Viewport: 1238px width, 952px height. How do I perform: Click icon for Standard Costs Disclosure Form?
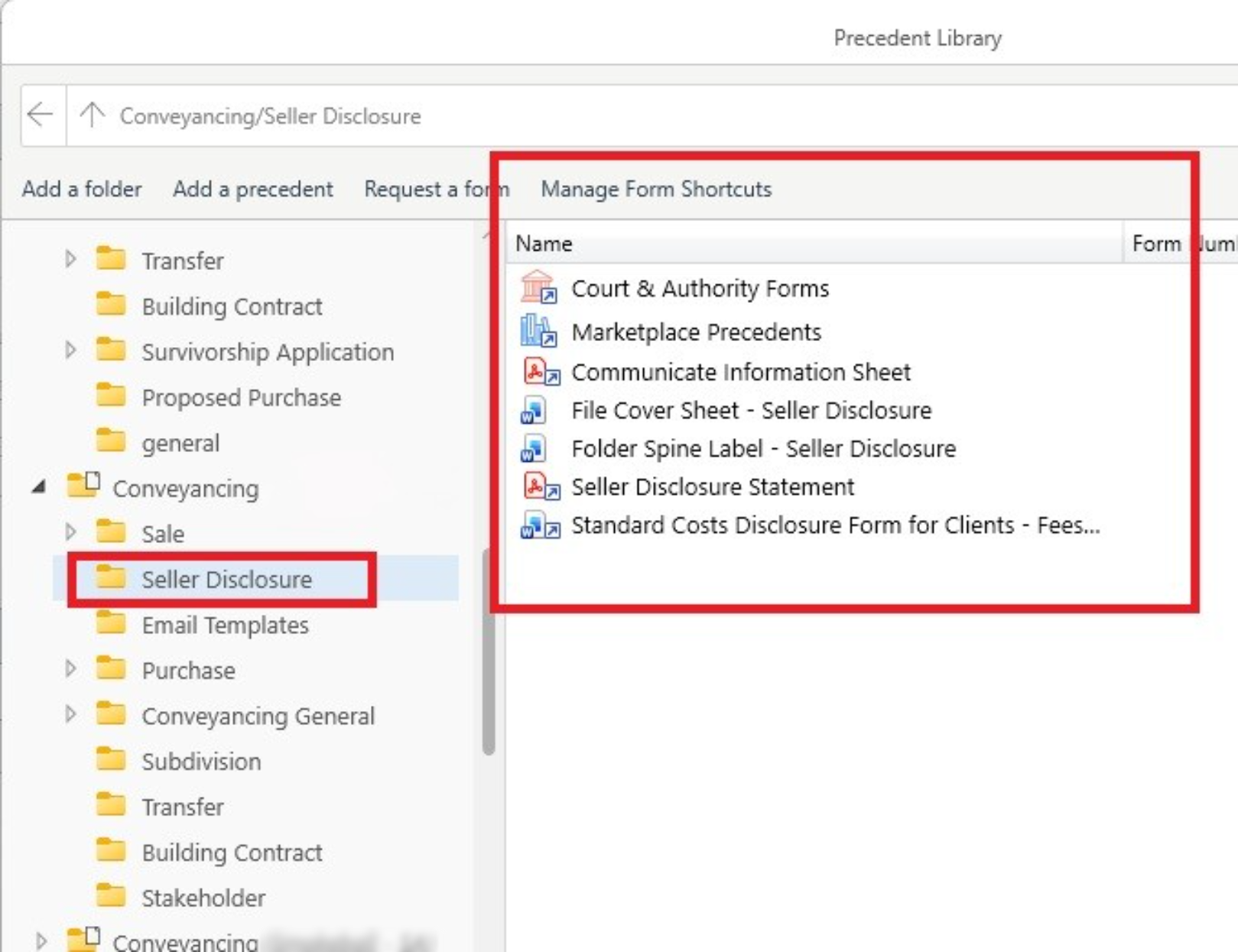[539, 525]
